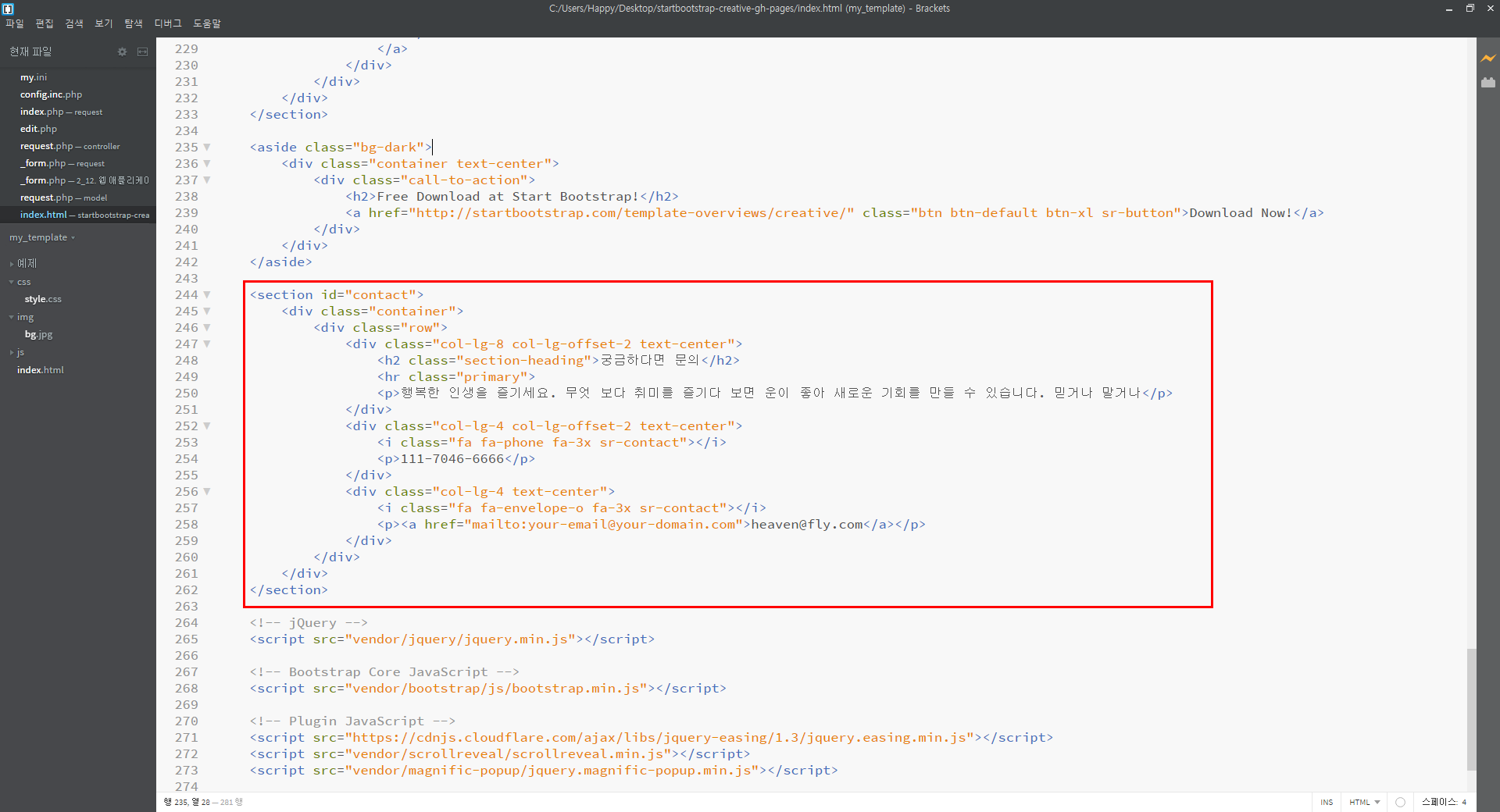The height and width of the screenshot is (812, 1500).
Task: Open bg.jpg in project tree
Action: pyautogui.click(x=39, y=334)
